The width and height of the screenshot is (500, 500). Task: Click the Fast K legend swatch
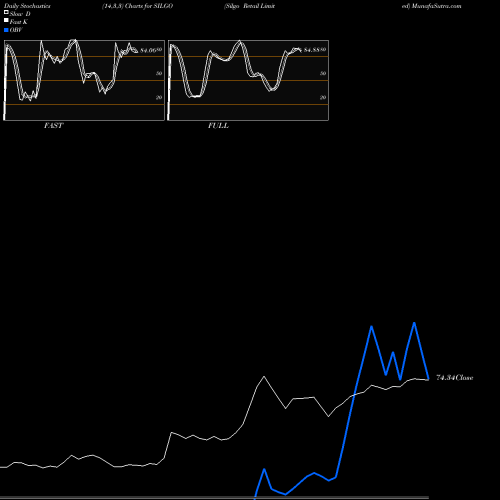6,21
